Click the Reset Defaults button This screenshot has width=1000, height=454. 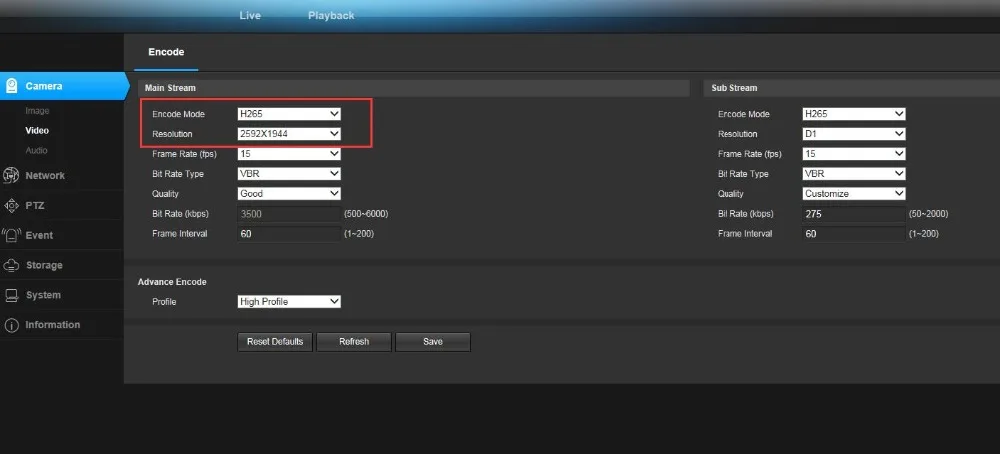tap(275, 342)
